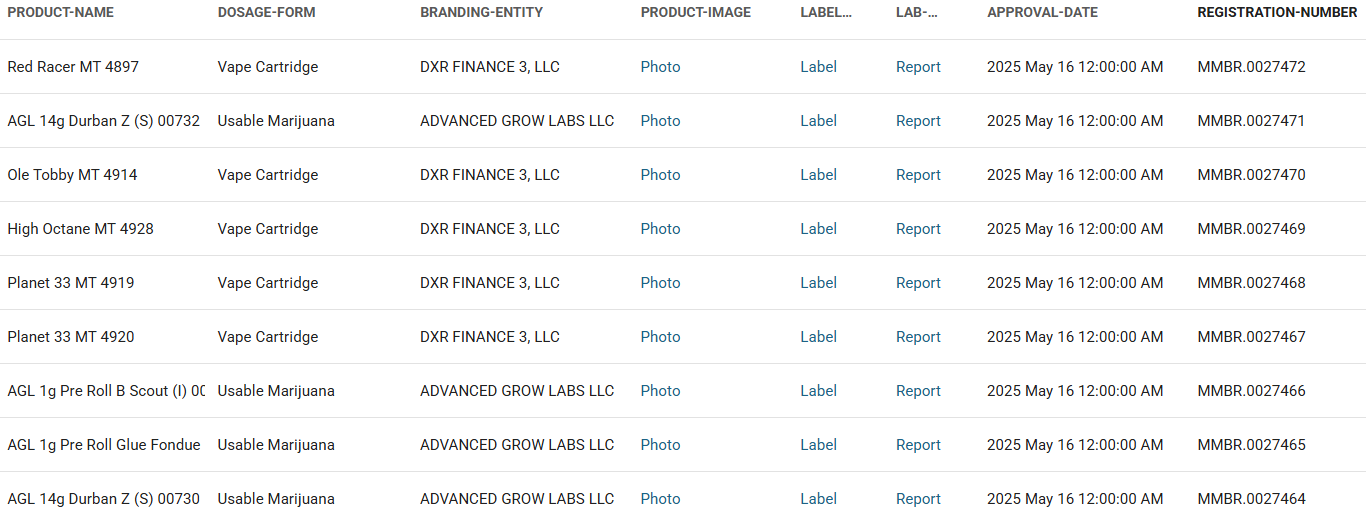Sort by DOSAGE-FORM column header
This screenshot has width=1366, height=524.
tap(266, 13)
